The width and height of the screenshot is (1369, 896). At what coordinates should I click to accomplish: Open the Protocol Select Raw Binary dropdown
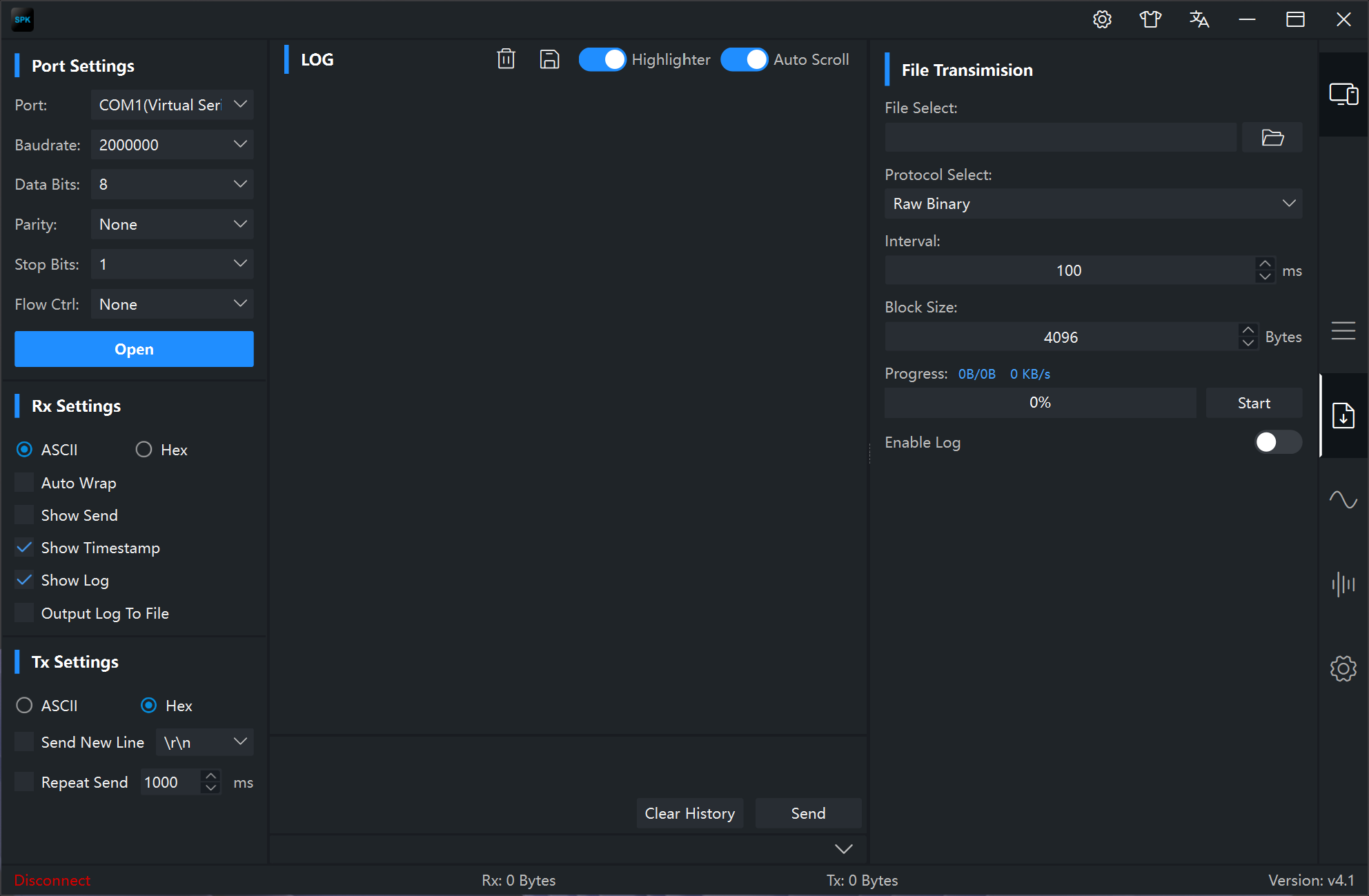coord(1094,203)
